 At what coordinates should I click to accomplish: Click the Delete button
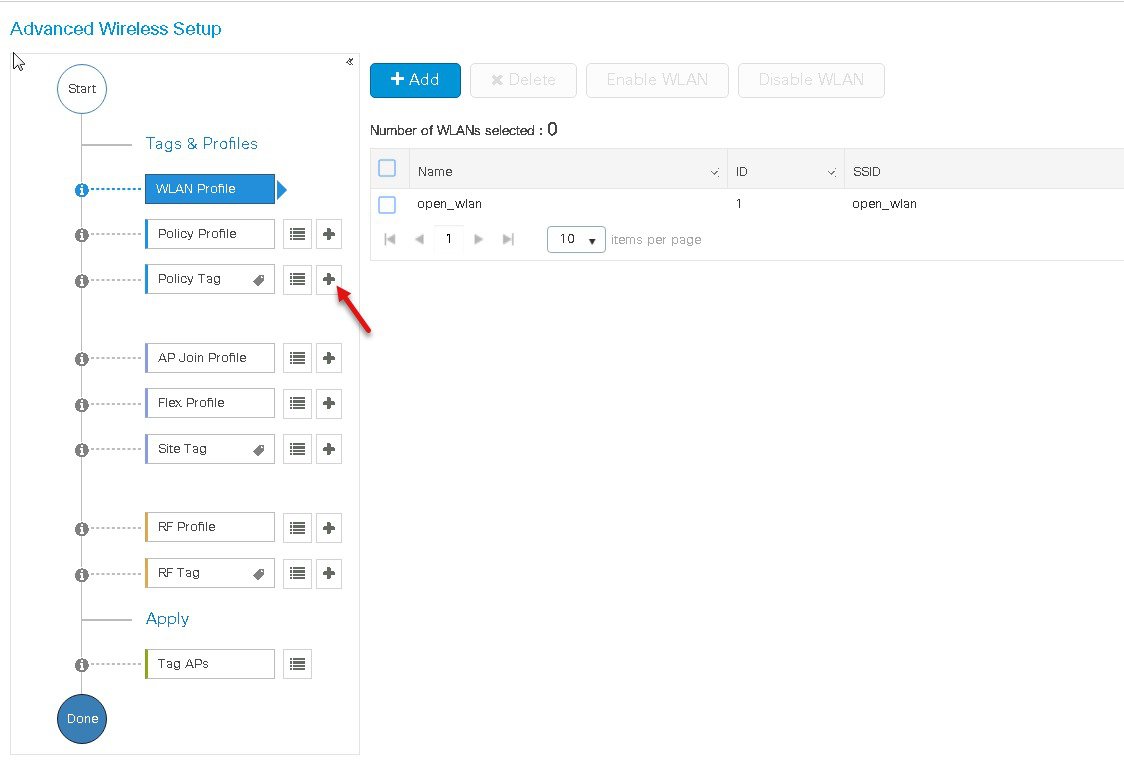[523, 80]
